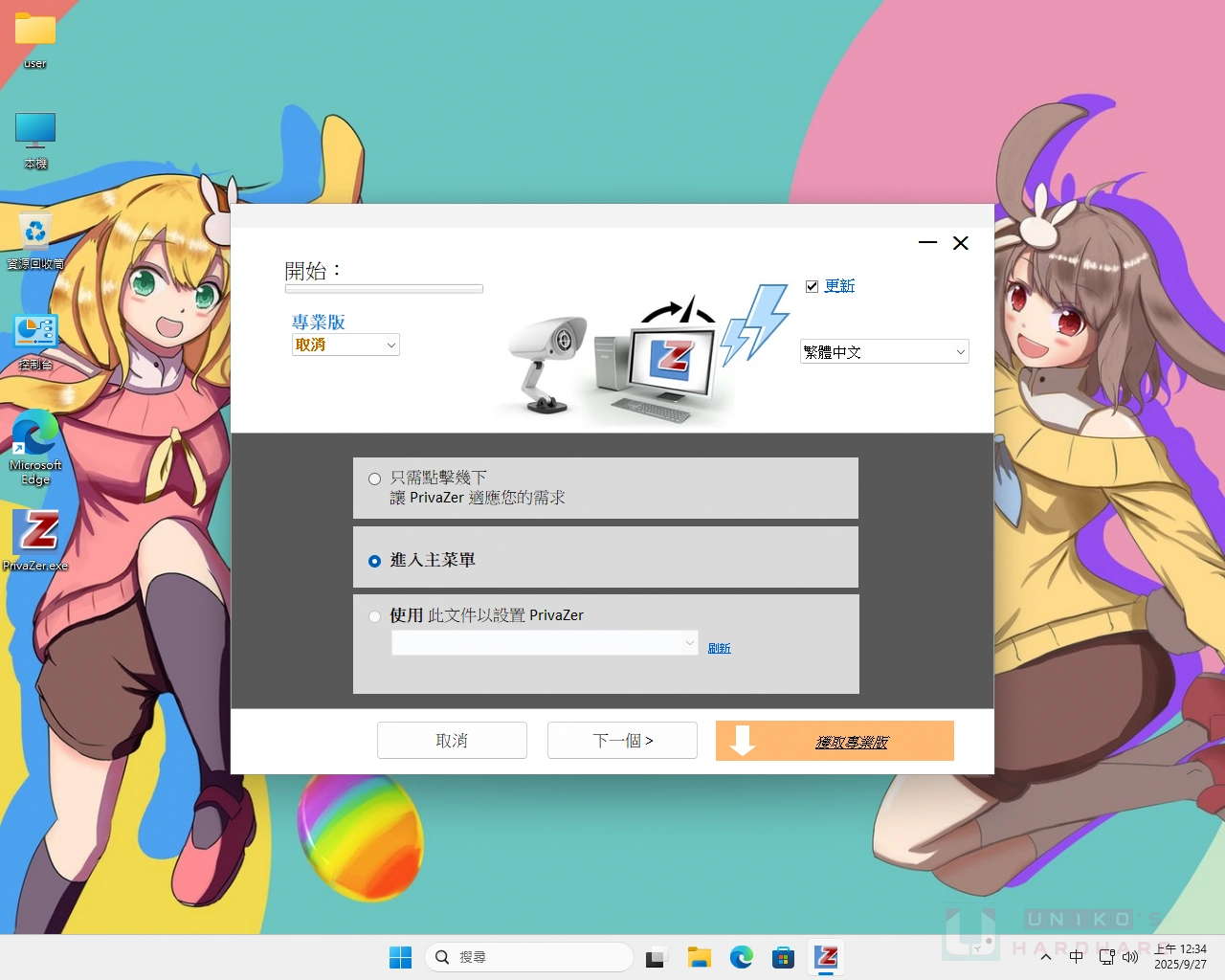Open Task View on the taskbar

pyautogui.click(x=656, y=957)
